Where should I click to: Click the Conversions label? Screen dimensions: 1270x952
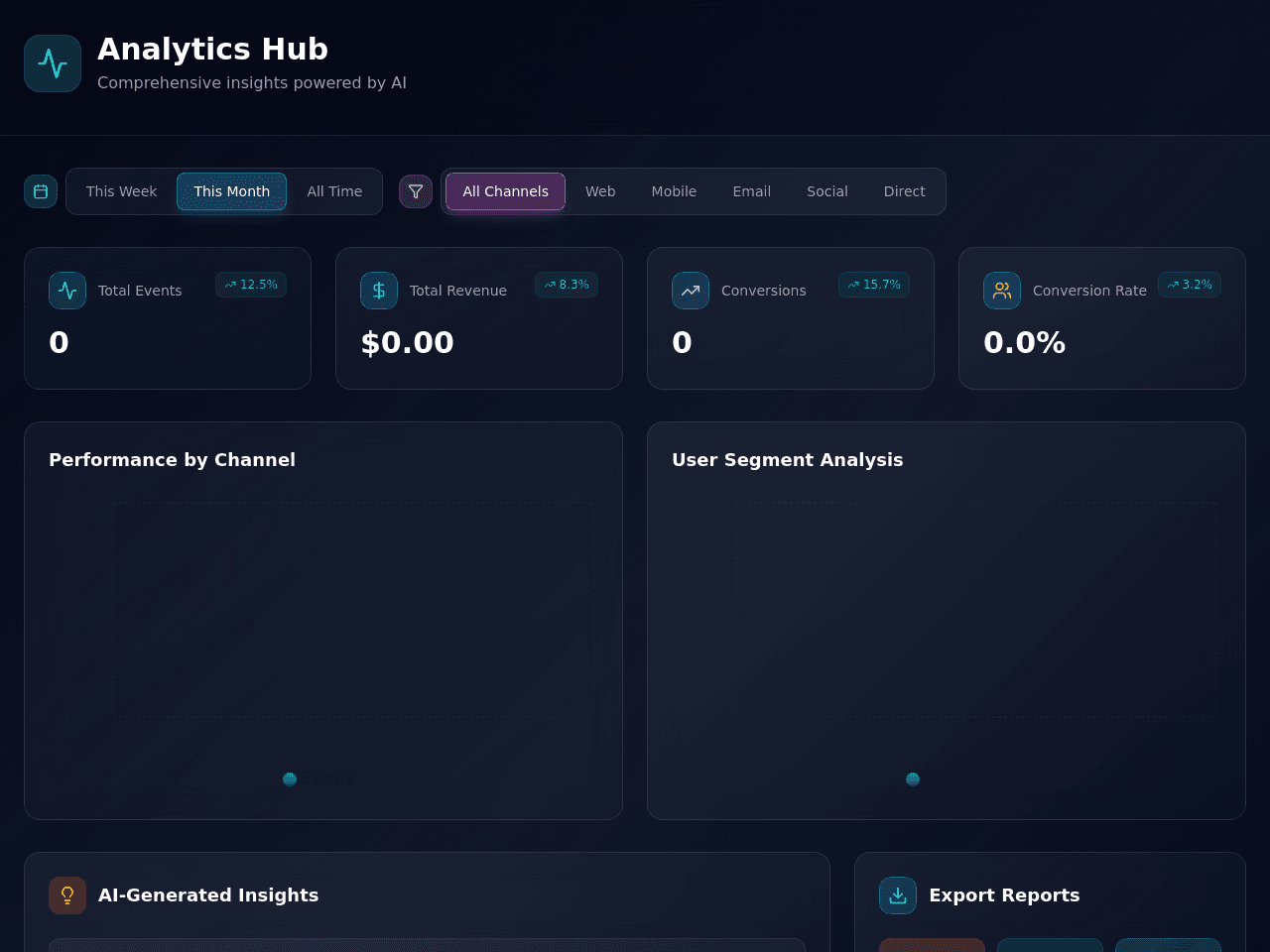pos(764,291)
